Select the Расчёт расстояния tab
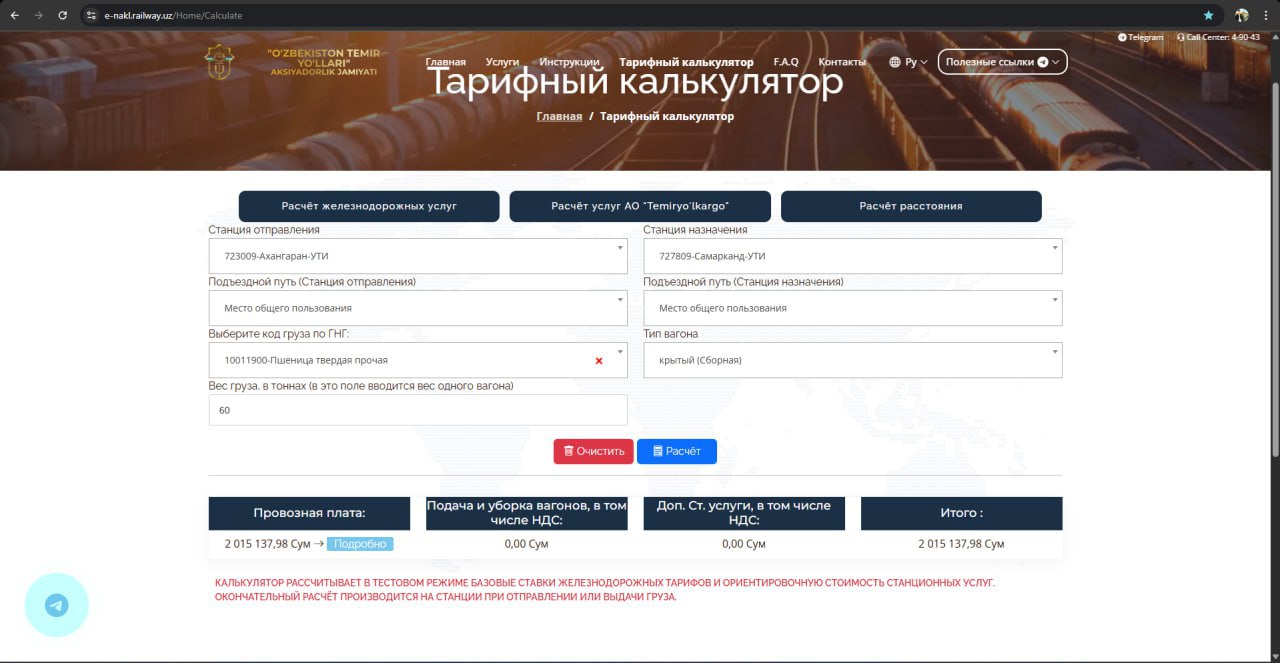 [x=911, y=206]
